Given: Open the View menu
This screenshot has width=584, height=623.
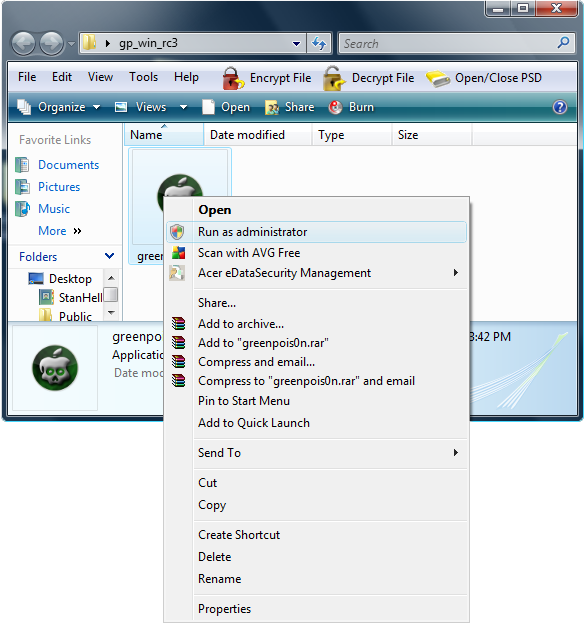Looking at the screenshot, I should (x=100, y=77).
